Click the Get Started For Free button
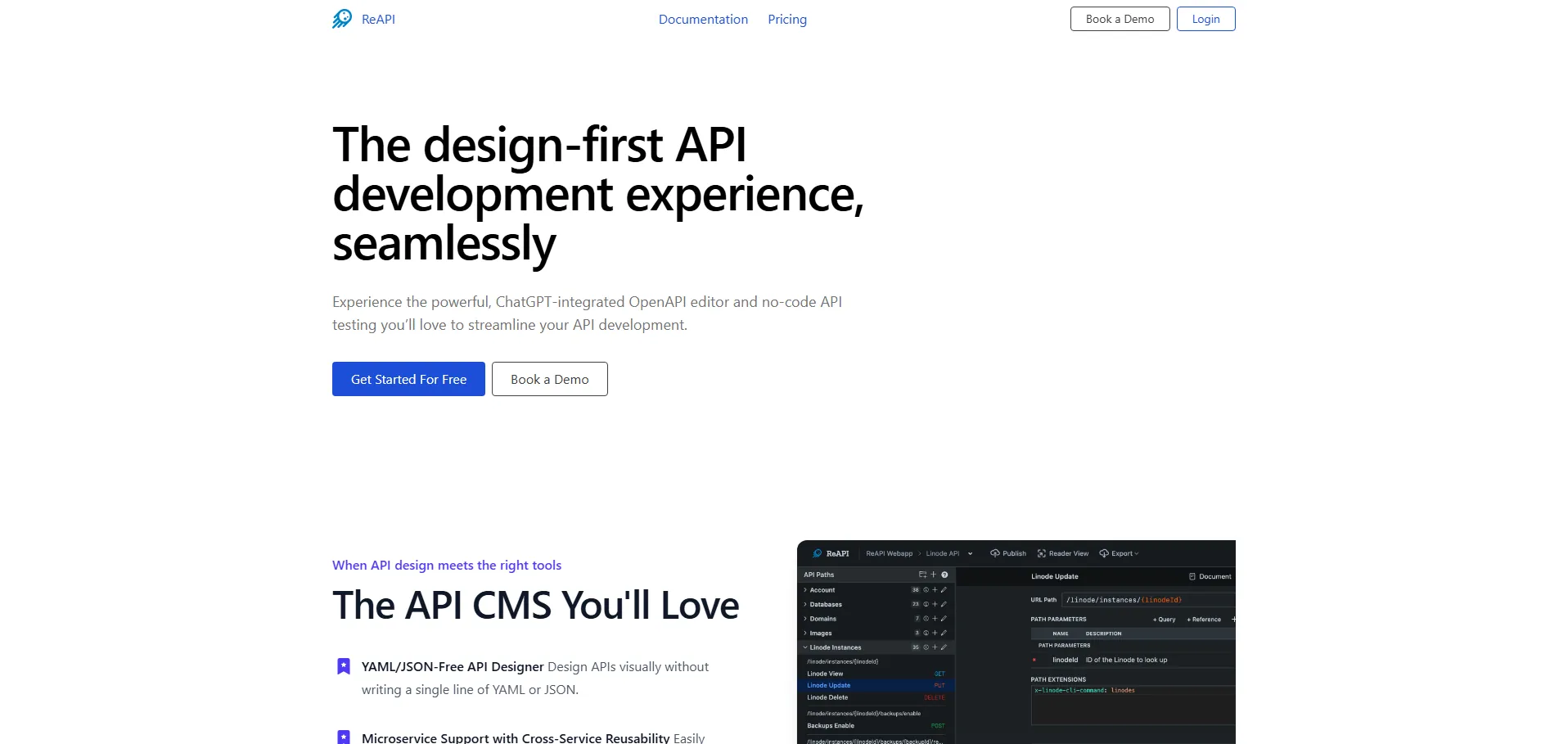The width and height of the screenshot is (1568, 744). point(408,379)
